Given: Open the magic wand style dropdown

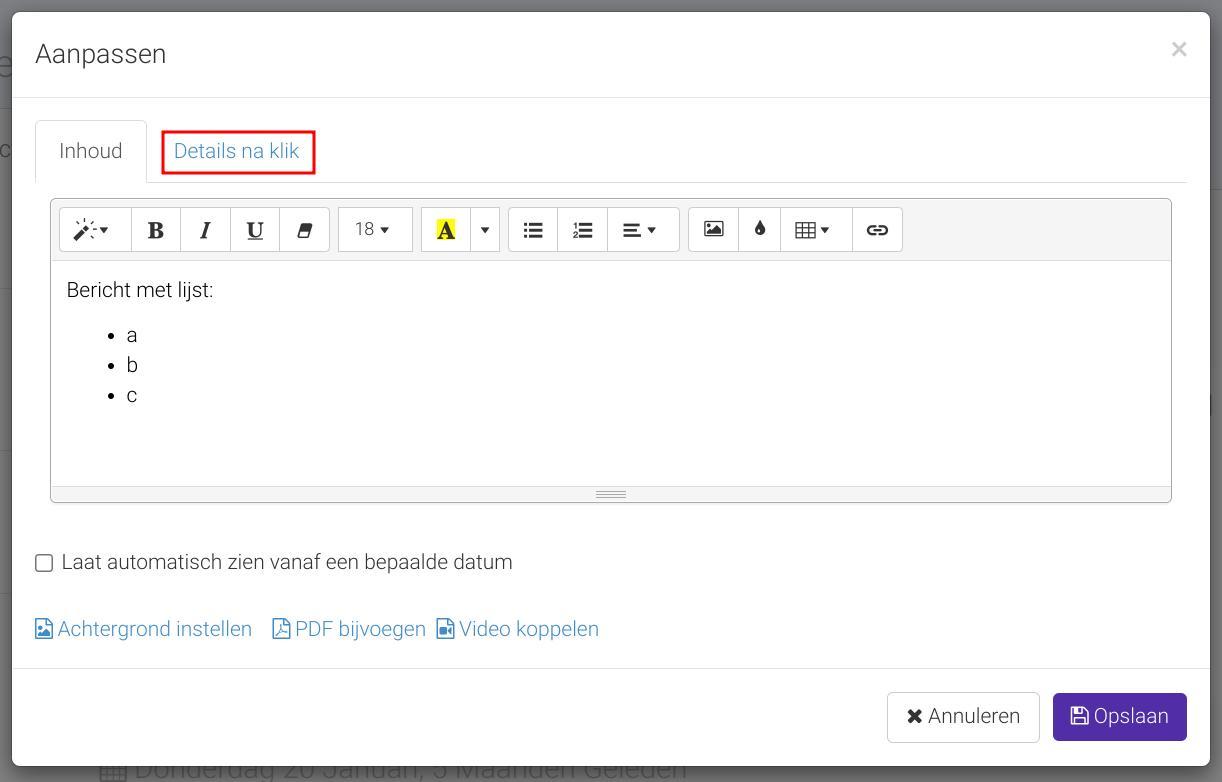Looking at the screenshot, I should [95, 230].
